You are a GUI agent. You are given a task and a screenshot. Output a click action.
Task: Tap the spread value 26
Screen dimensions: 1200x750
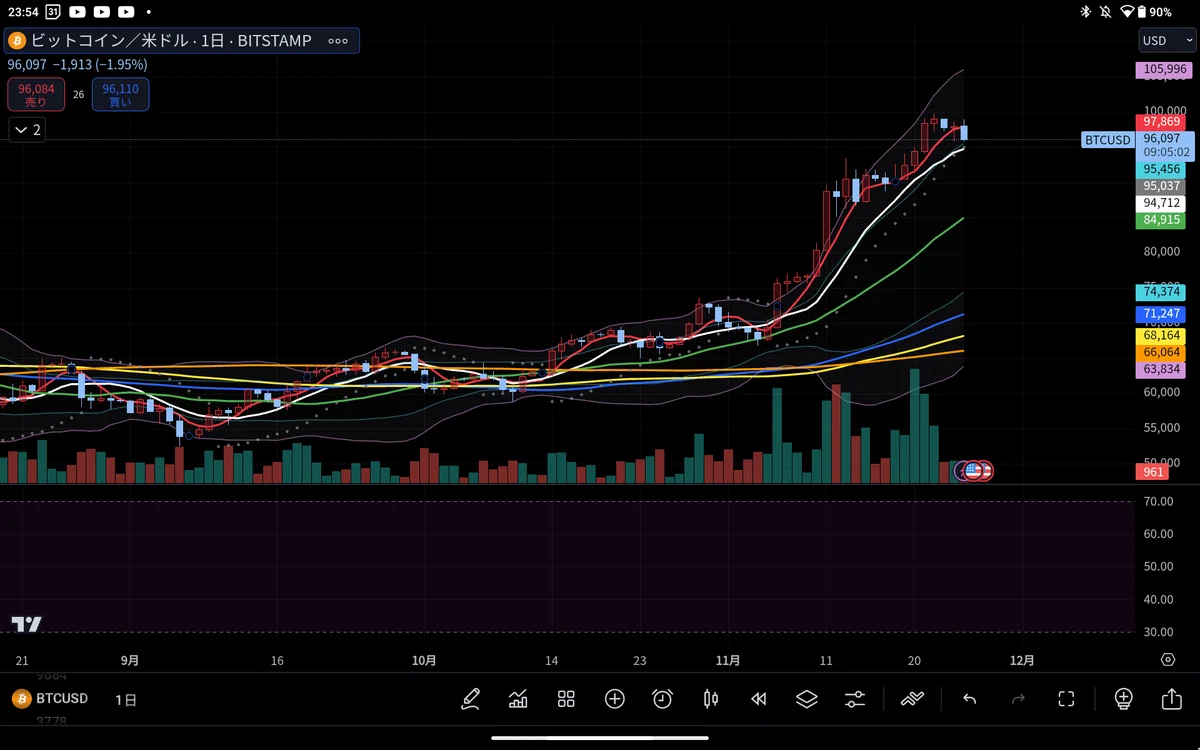pos(78,95)
